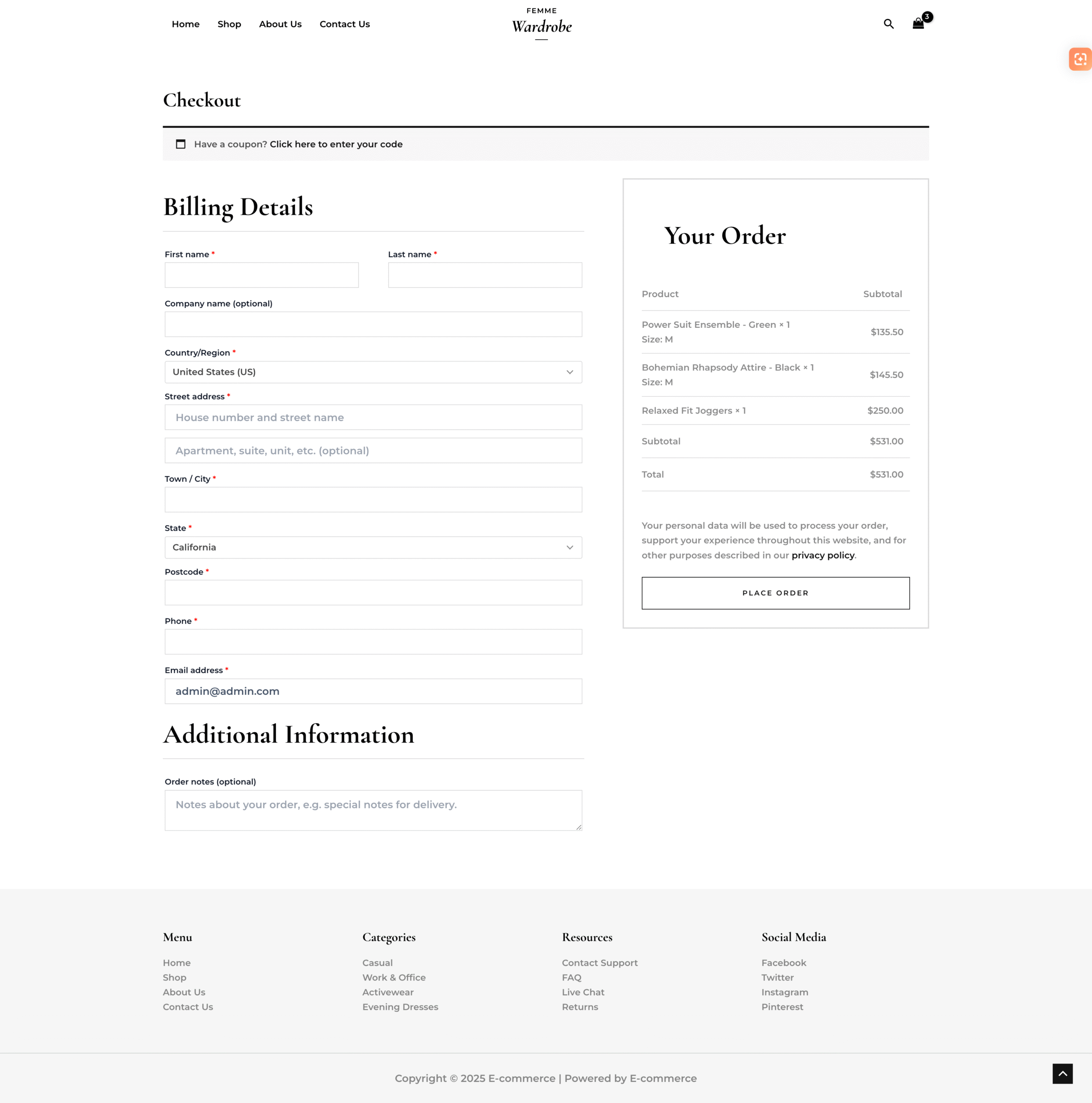Open Shop in top navigation
Screen dimensions: 1092x1103
229,24
